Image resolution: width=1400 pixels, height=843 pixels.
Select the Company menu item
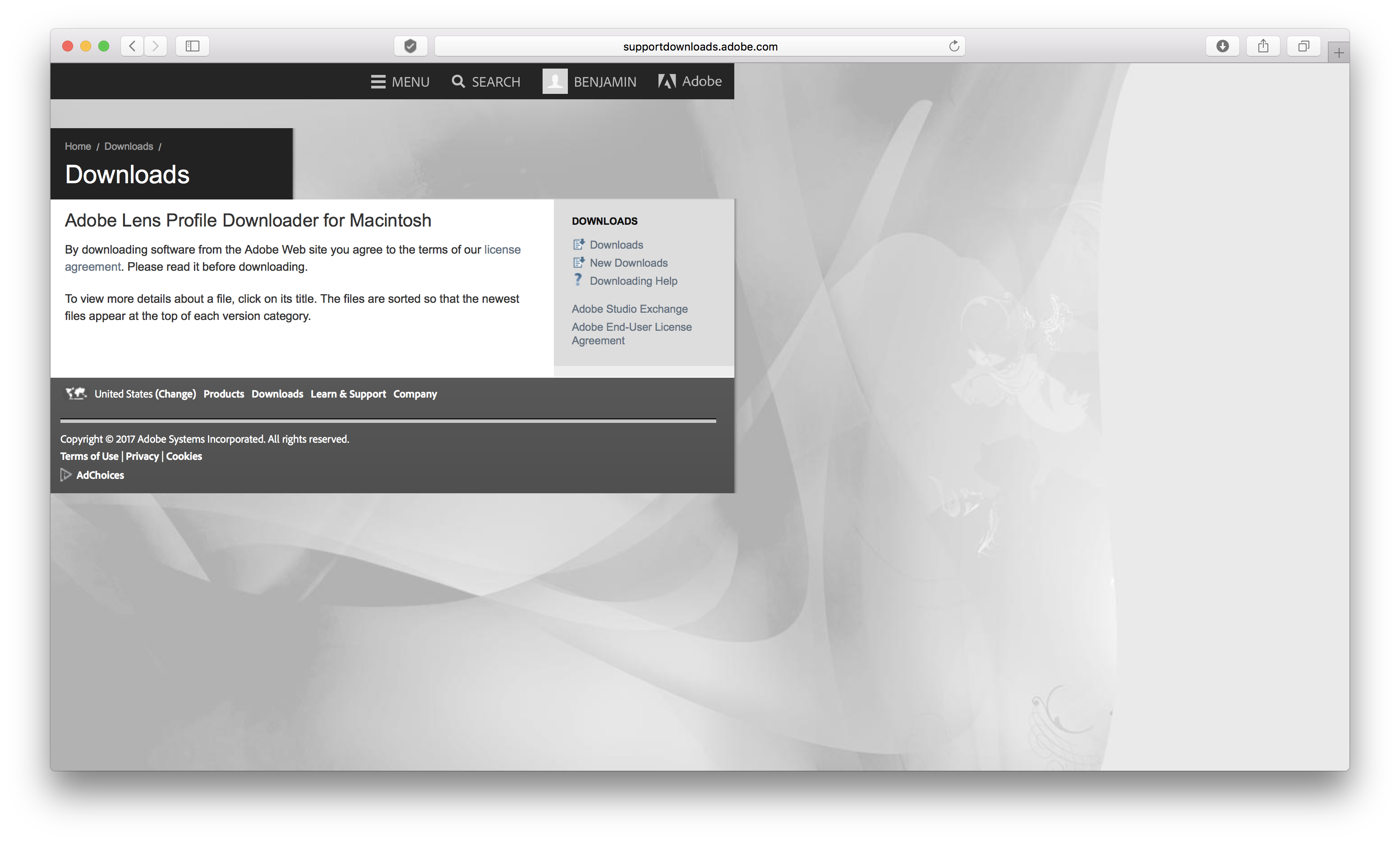coord(415,393)
